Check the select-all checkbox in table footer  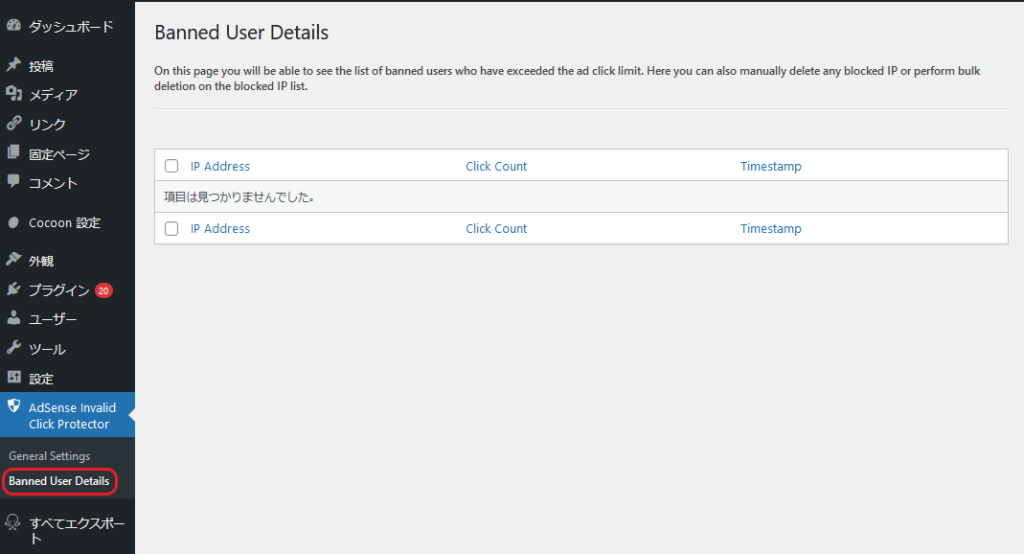point(171,228)
